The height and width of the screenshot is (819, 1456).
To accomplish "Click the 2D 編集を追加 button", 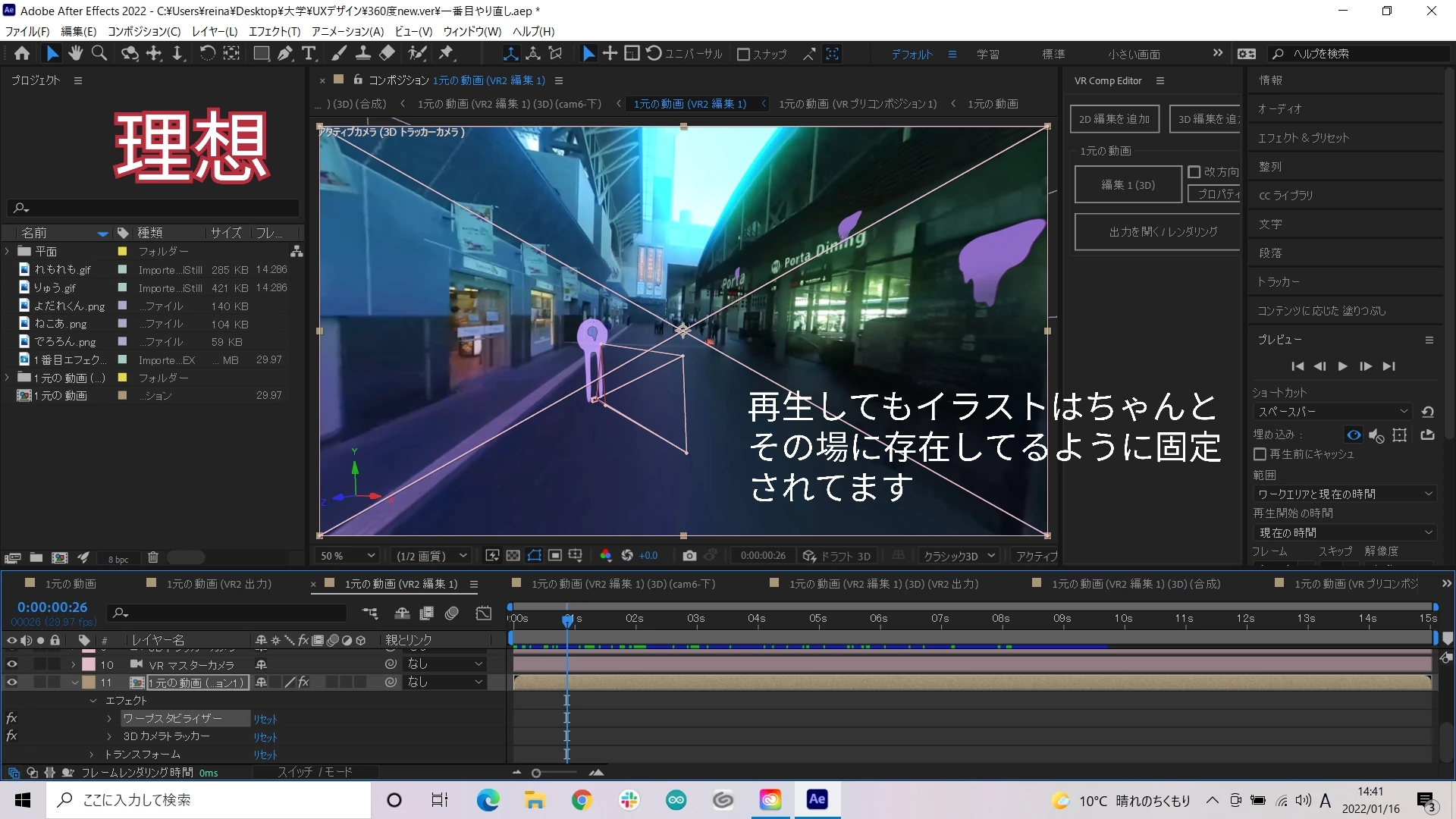I will click(1114, 119).
